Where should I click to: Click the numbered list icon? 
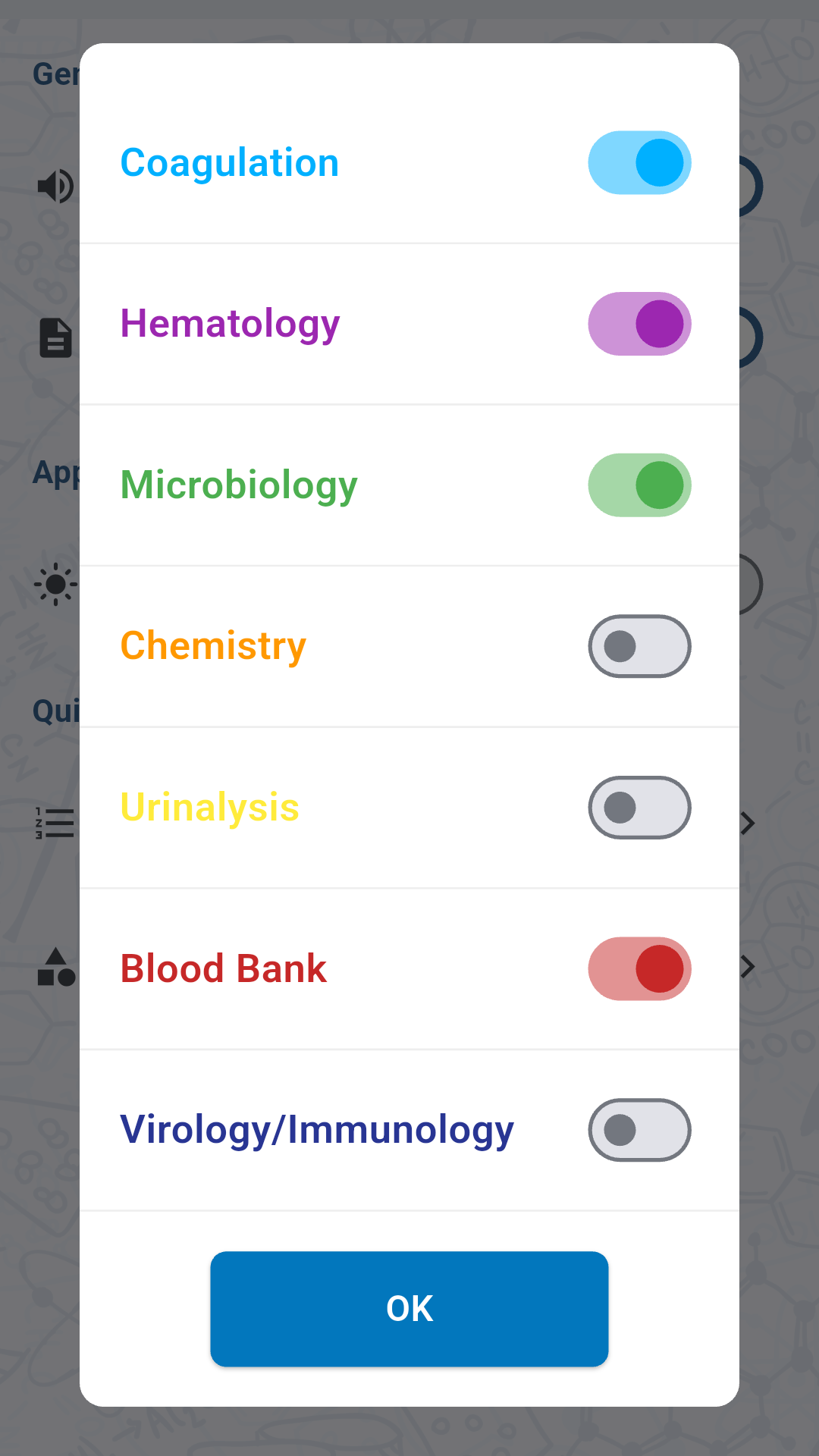pyautogui.click(x=55, y=823)
